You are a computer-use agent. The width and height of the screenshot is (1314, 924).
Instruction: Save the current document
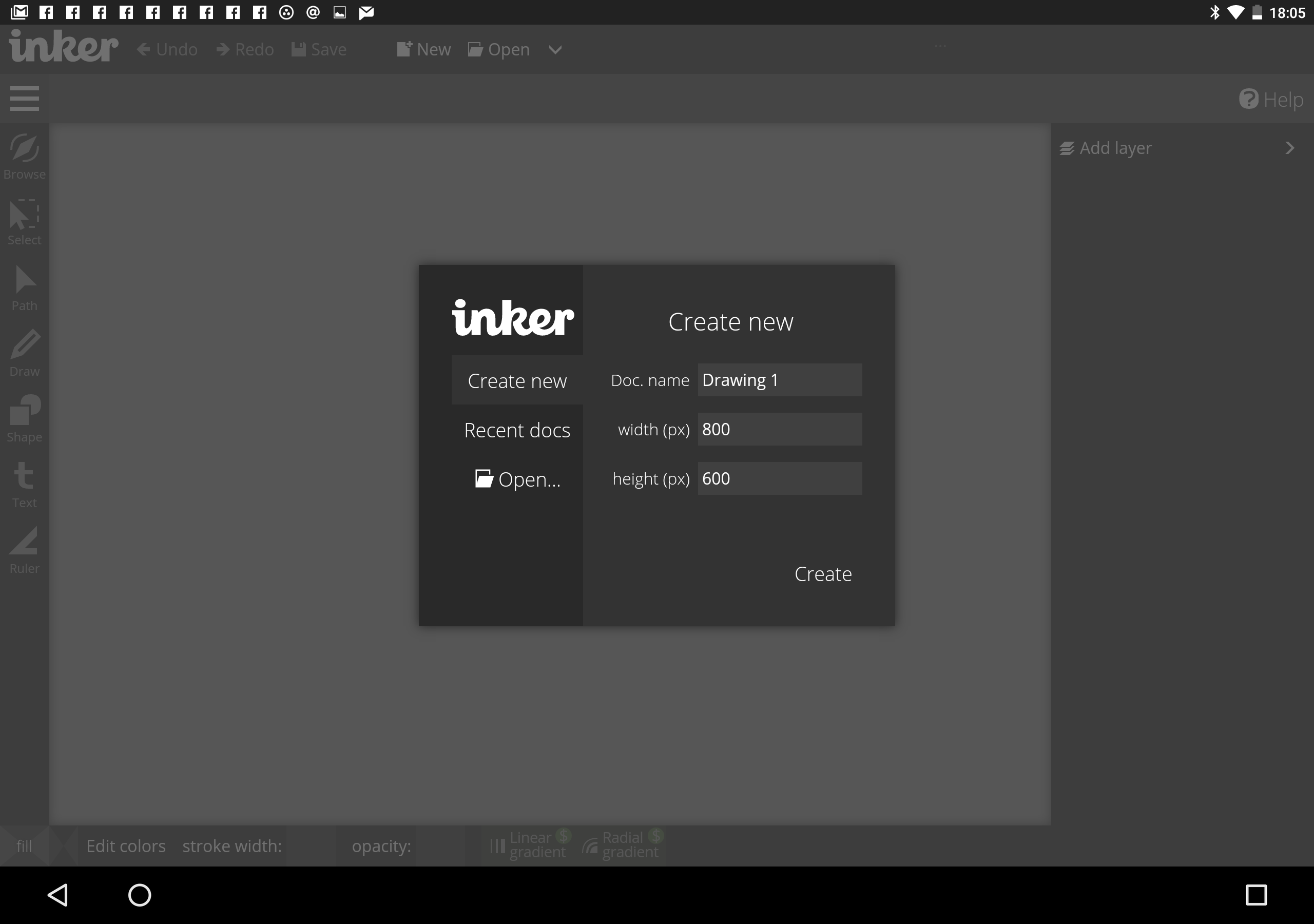coord(319,50)
